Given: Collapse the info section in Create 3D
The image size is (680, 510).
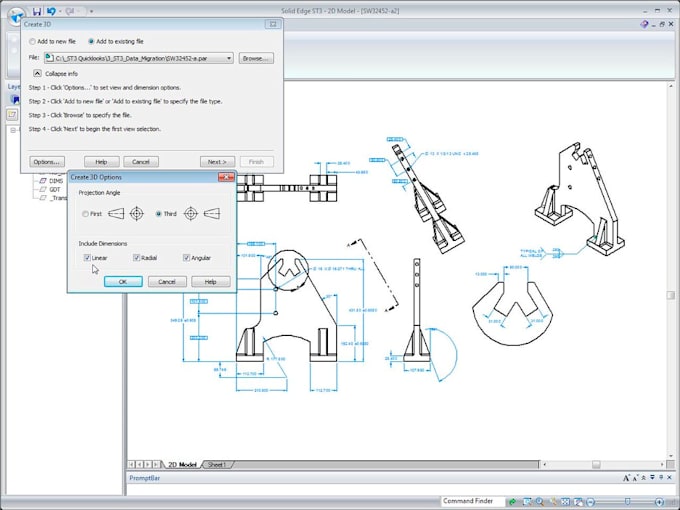Looking at the screenshot, I should (x=38, y=73).
